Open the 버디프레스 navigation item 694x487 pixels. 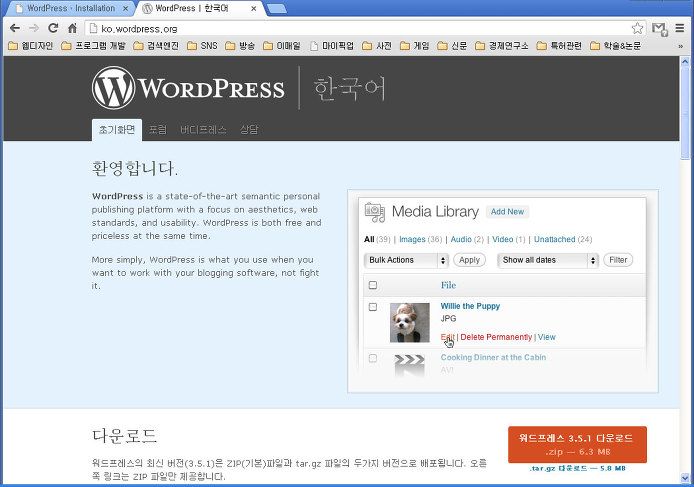click(x=203, y=130)
